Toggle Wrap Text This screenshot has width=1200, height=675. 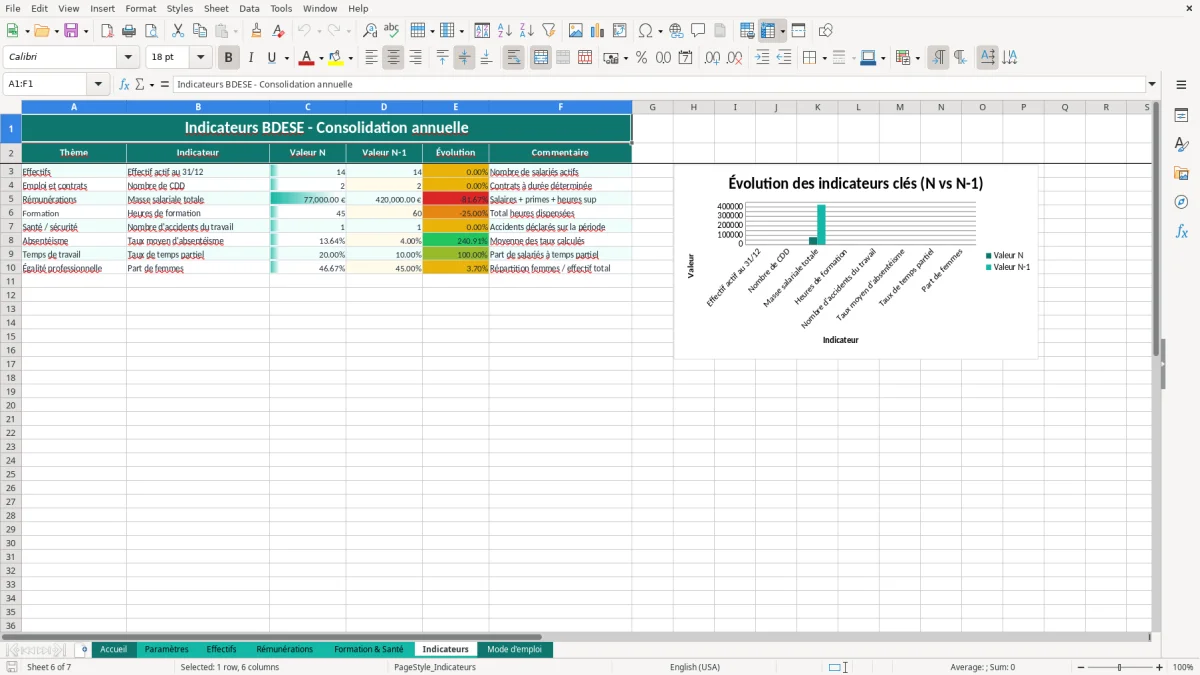[514, 58]
